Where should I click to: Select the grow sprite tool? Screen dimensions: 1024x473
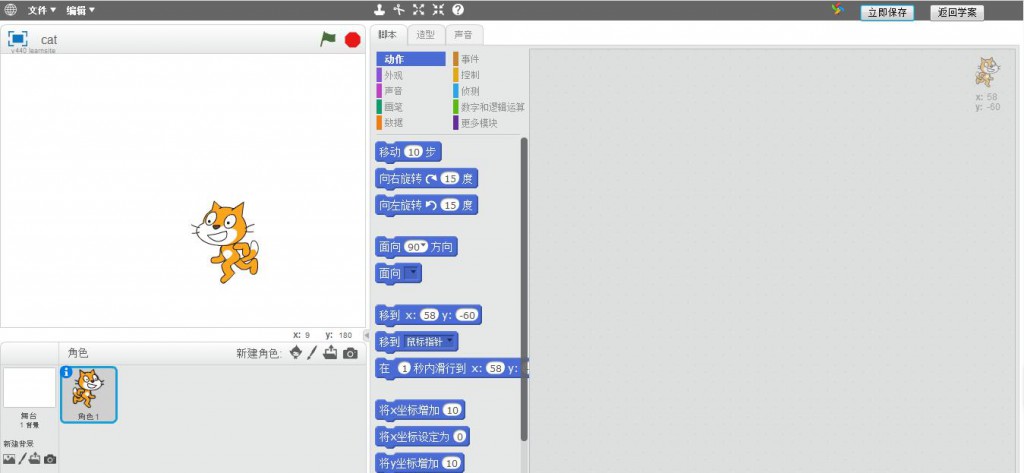click(x=419, y=9)
